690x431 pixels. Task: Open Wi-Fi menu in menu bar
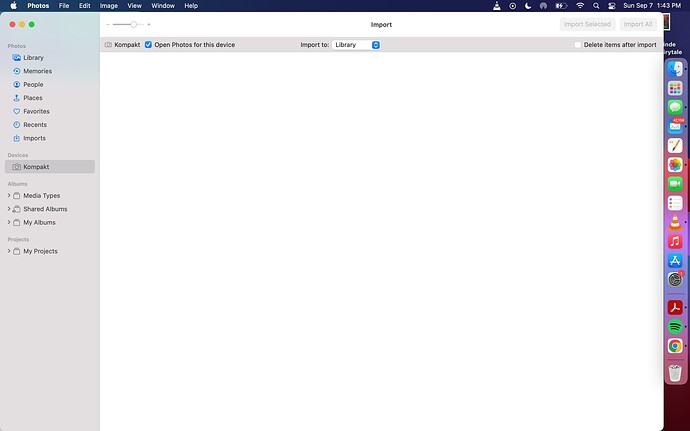click(x=580, y=6)
